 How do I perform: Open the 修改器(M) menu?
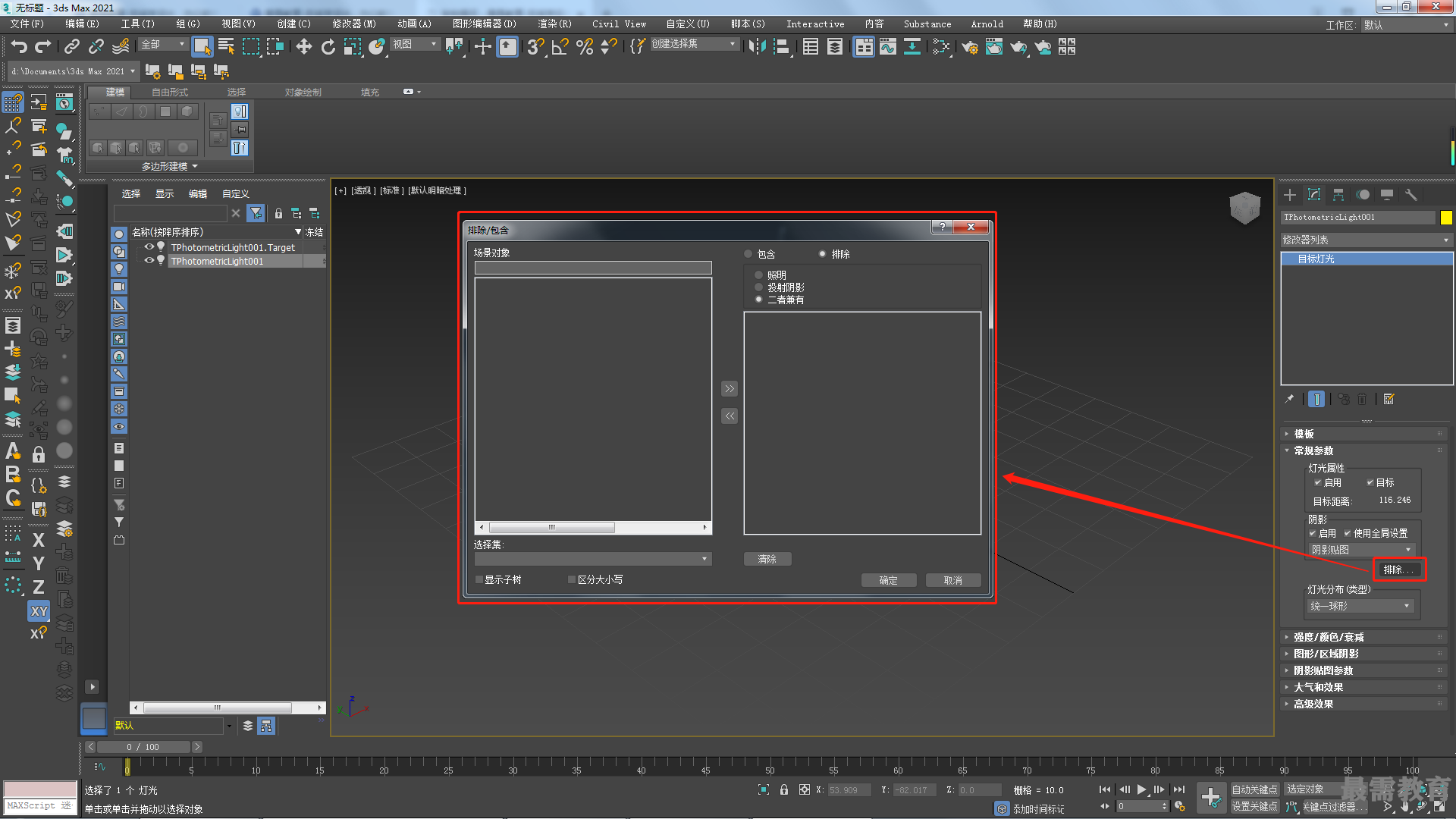[x=353, y=24]
